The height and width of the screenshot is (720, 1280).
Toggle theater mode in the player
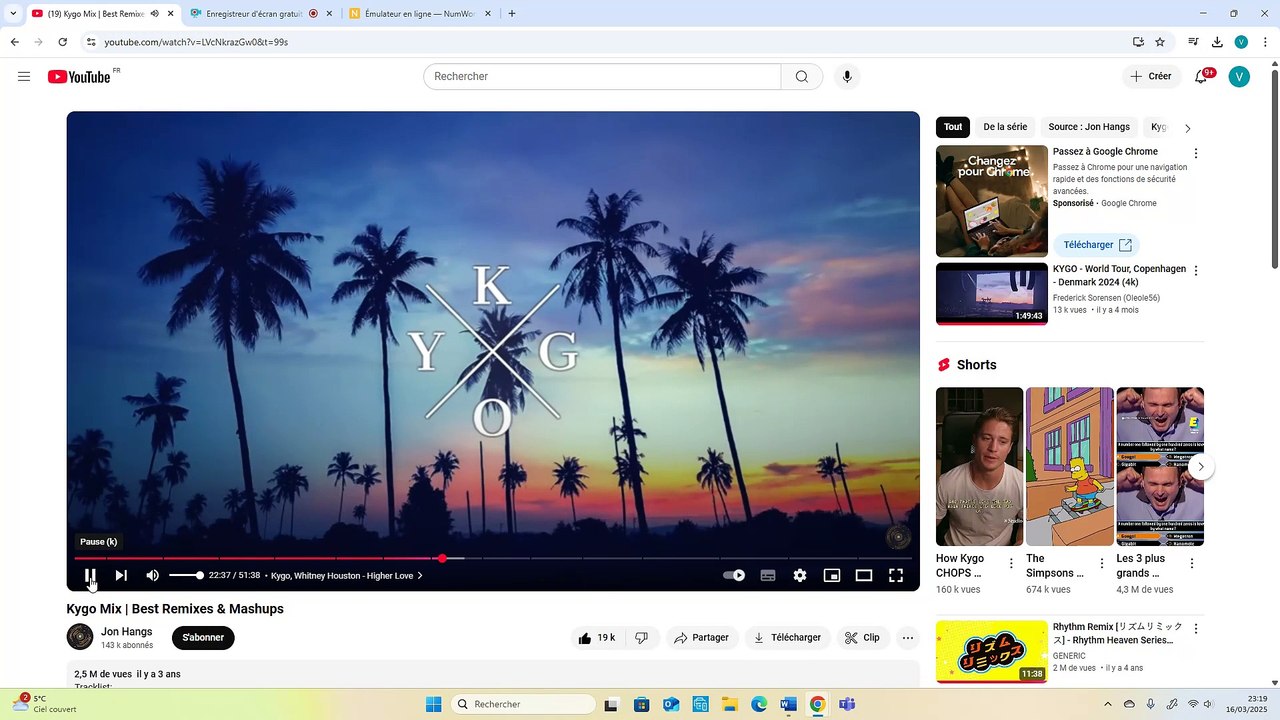(x=864, y=576)
